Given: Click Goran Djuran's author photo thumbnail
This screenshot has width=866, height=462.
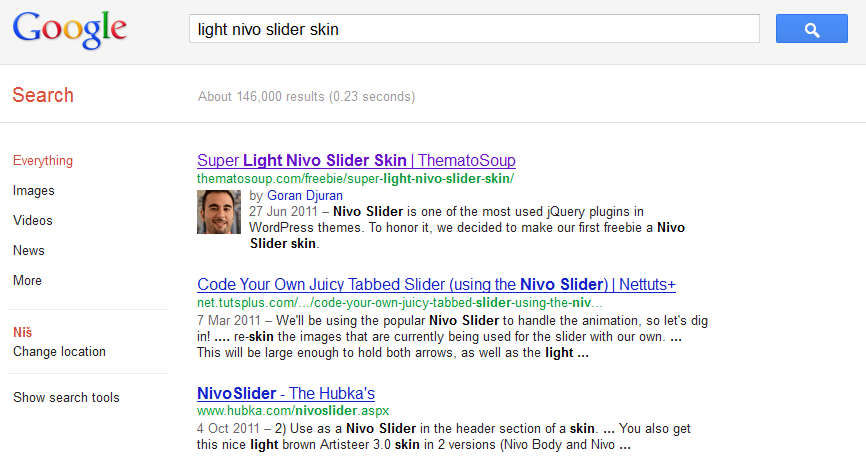Looking at the screenshot, I should click(x=219, y=211).
